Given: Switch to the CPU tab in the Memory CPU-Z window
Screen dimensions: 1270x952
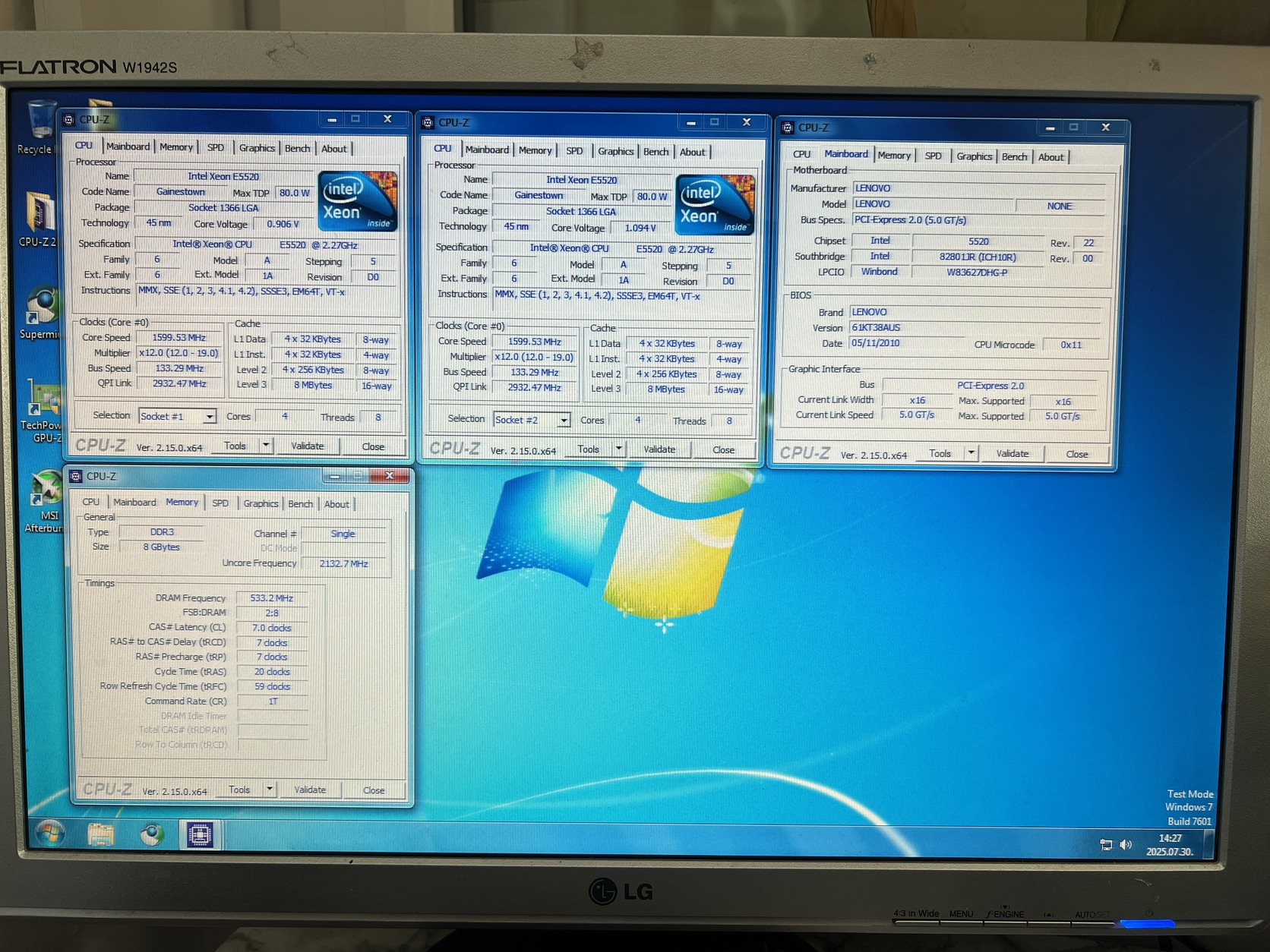Looking at the screenshot, I should tap(91, 502).
